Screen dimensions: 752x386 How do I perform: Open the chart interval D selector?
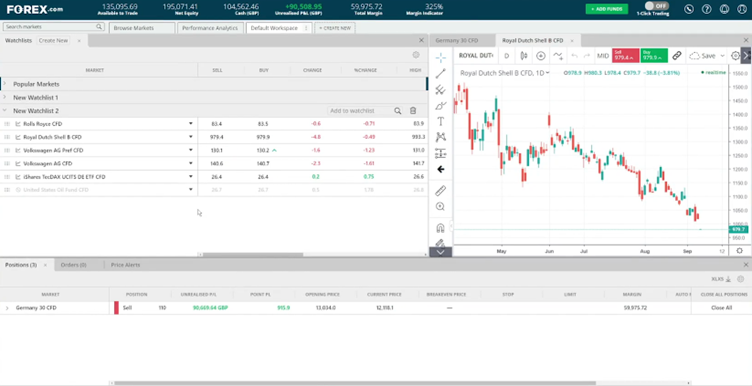tap(506, 56)
